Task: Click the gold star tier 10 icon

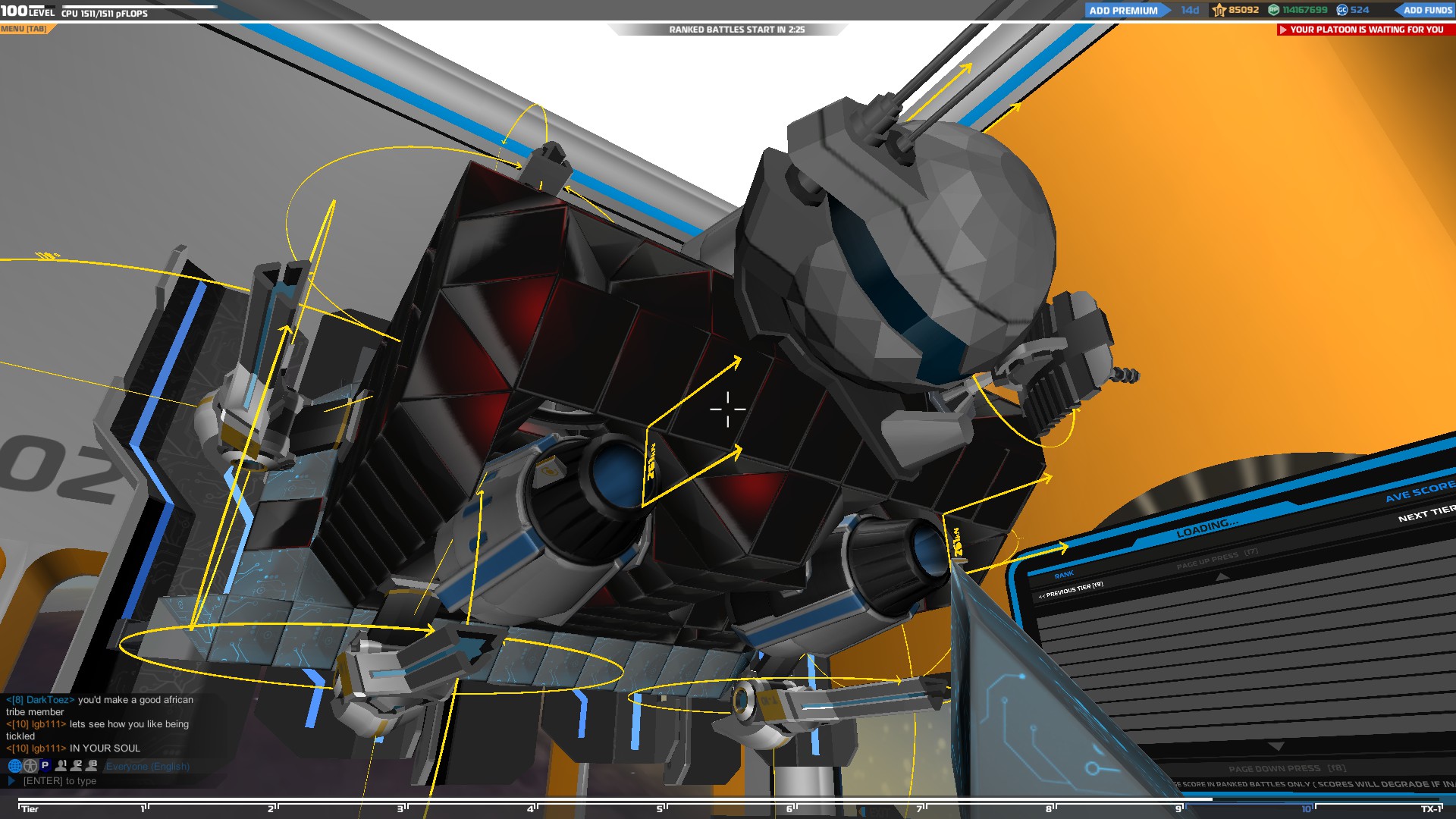Action: click(1219, 10)
